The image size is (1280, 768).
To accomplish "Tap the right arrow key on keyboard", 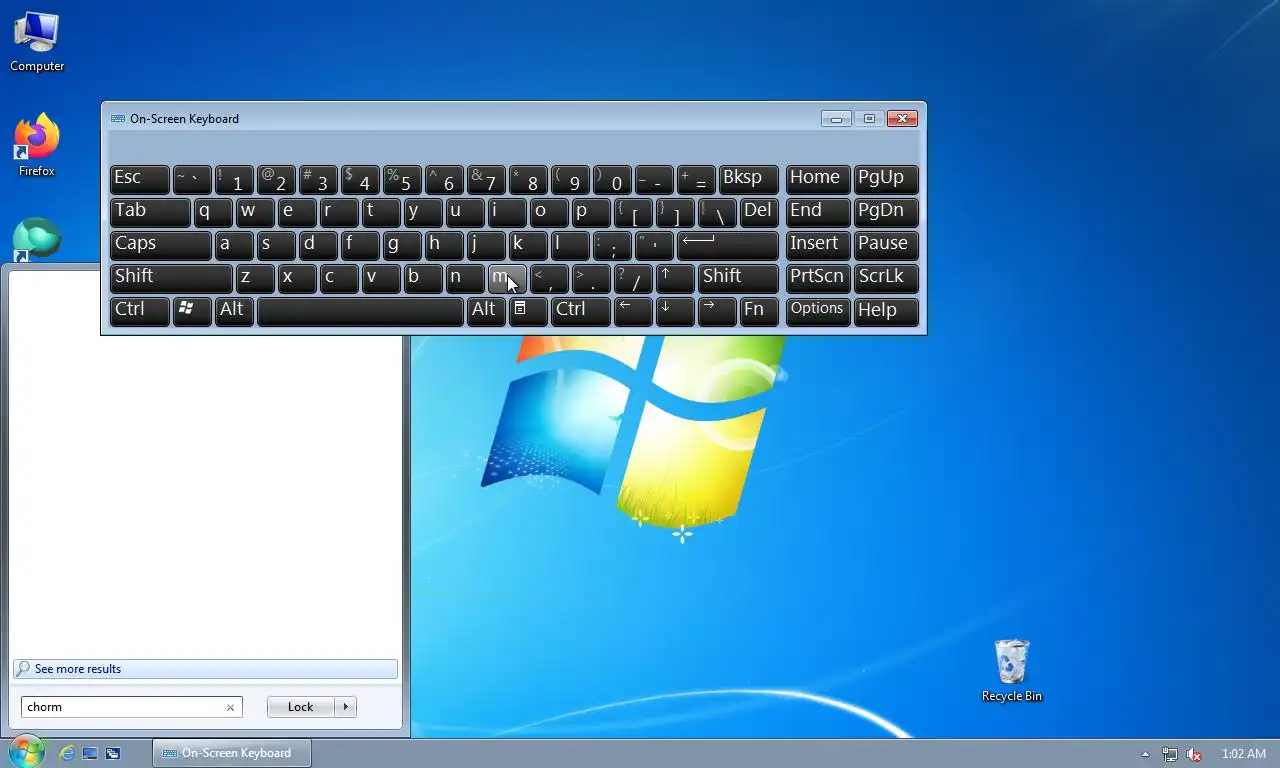I will (x=717, y=311).
